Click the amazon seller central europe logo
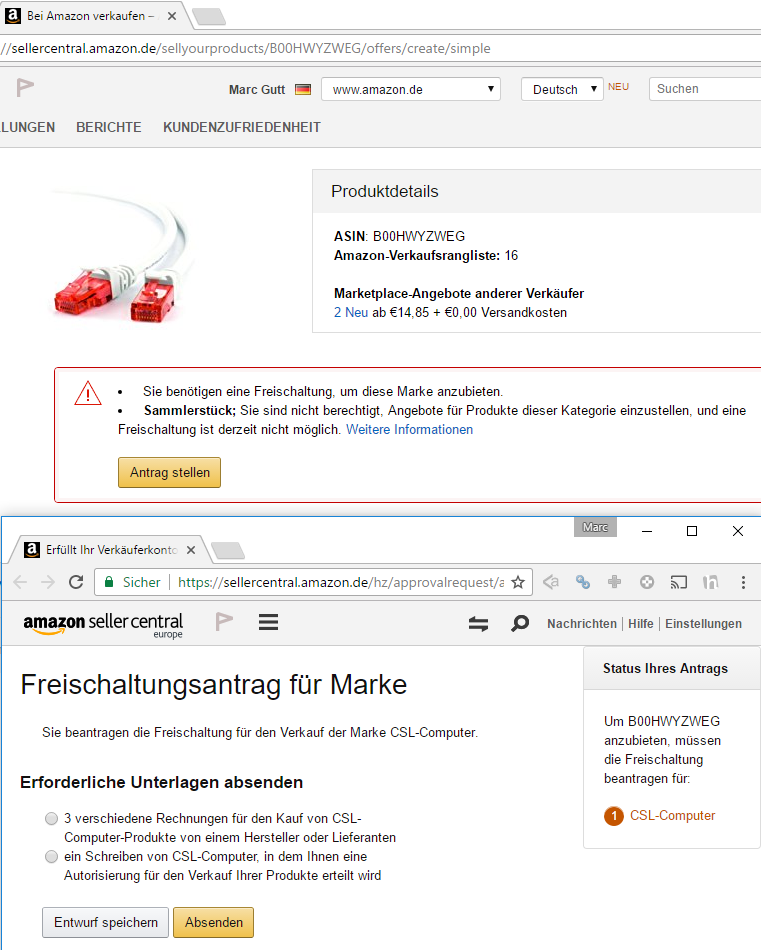This screenshot has width=761, height=950. click(103, 624)
